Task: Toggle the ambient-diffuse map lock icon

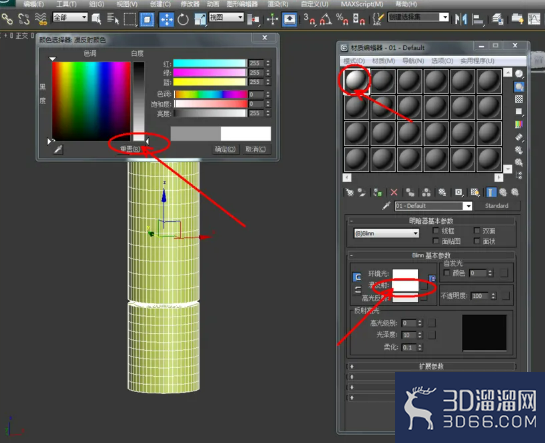Action: 432,279
